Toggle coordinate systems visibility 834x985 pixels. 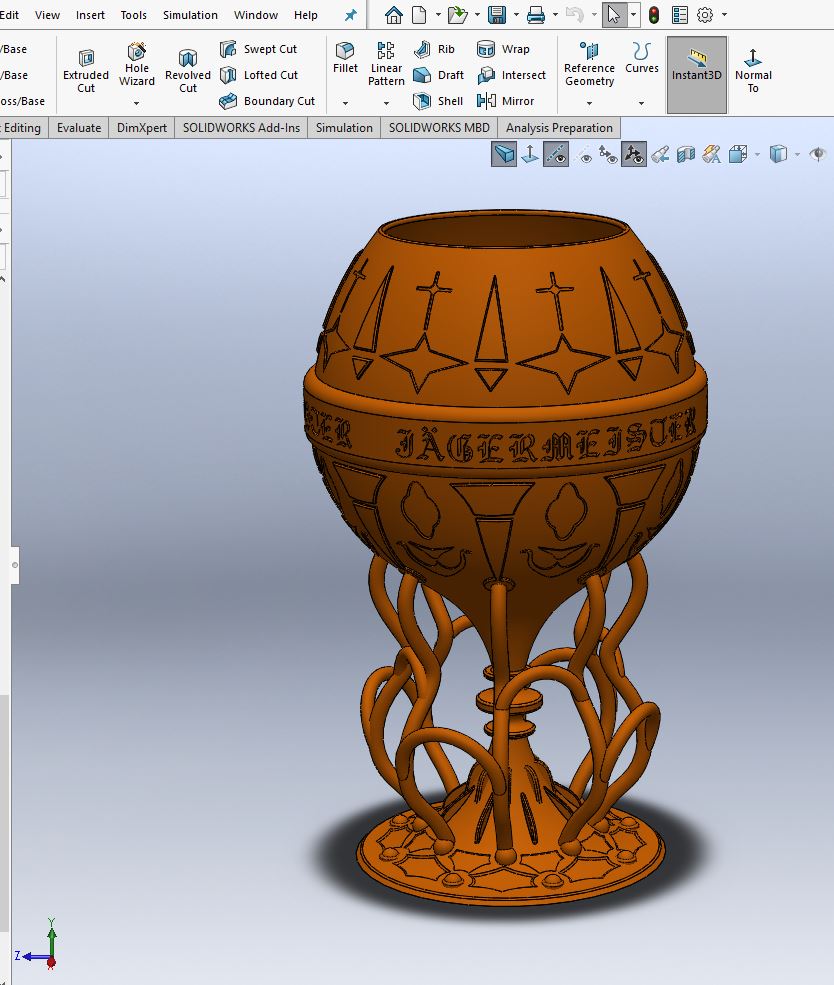[x=634, y=155]
